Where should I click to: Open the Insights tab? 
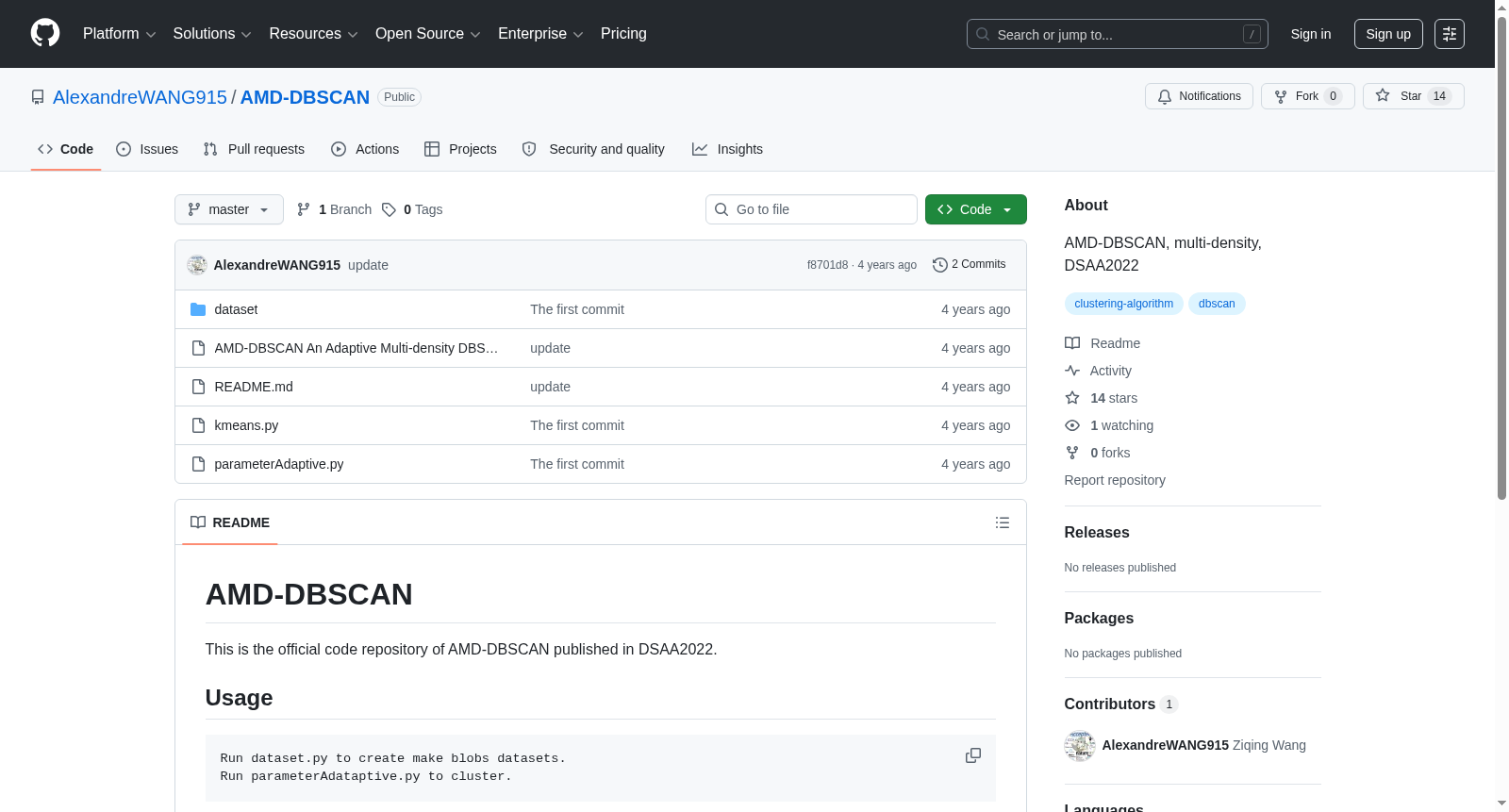point(727,149)
